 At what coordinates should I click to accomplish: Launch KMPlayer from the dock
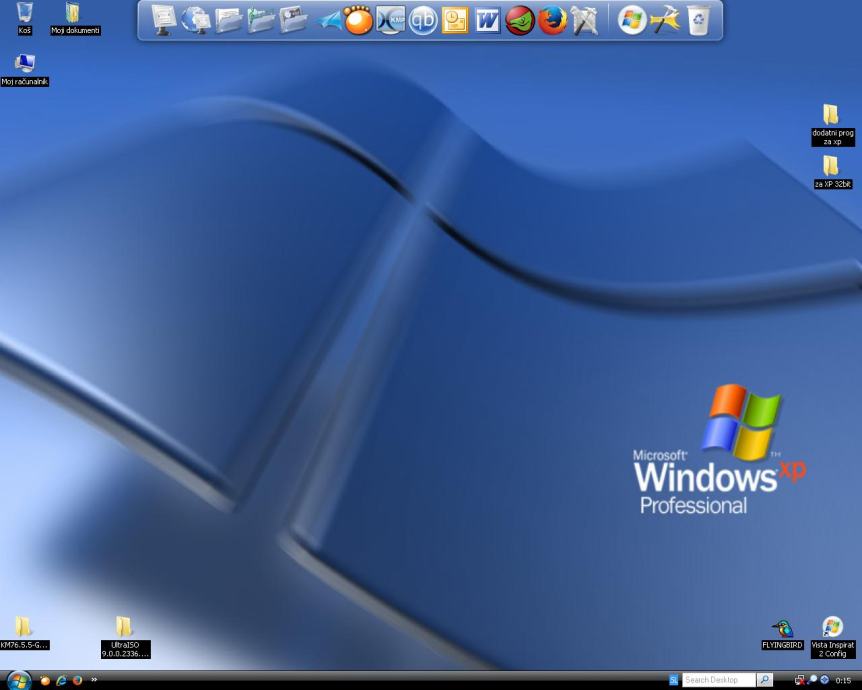[x=390, y=20]
